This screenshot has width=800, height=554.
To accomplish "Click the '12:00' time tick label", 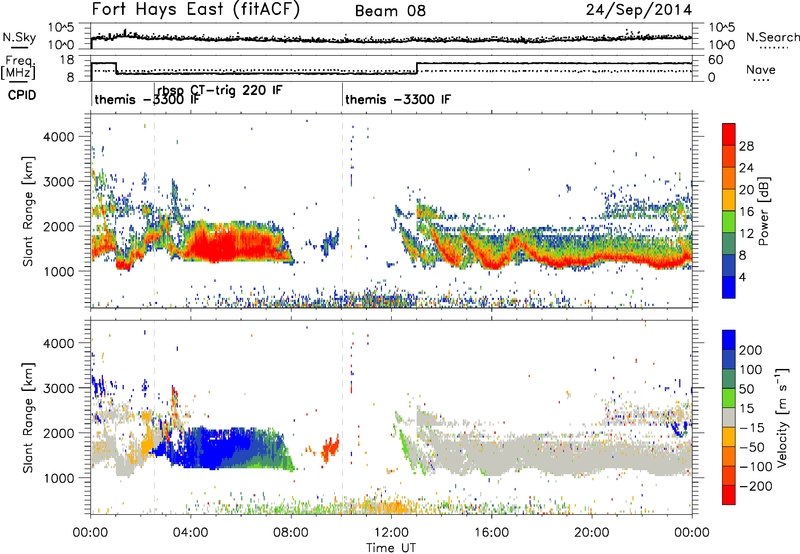I will [391, 533].
